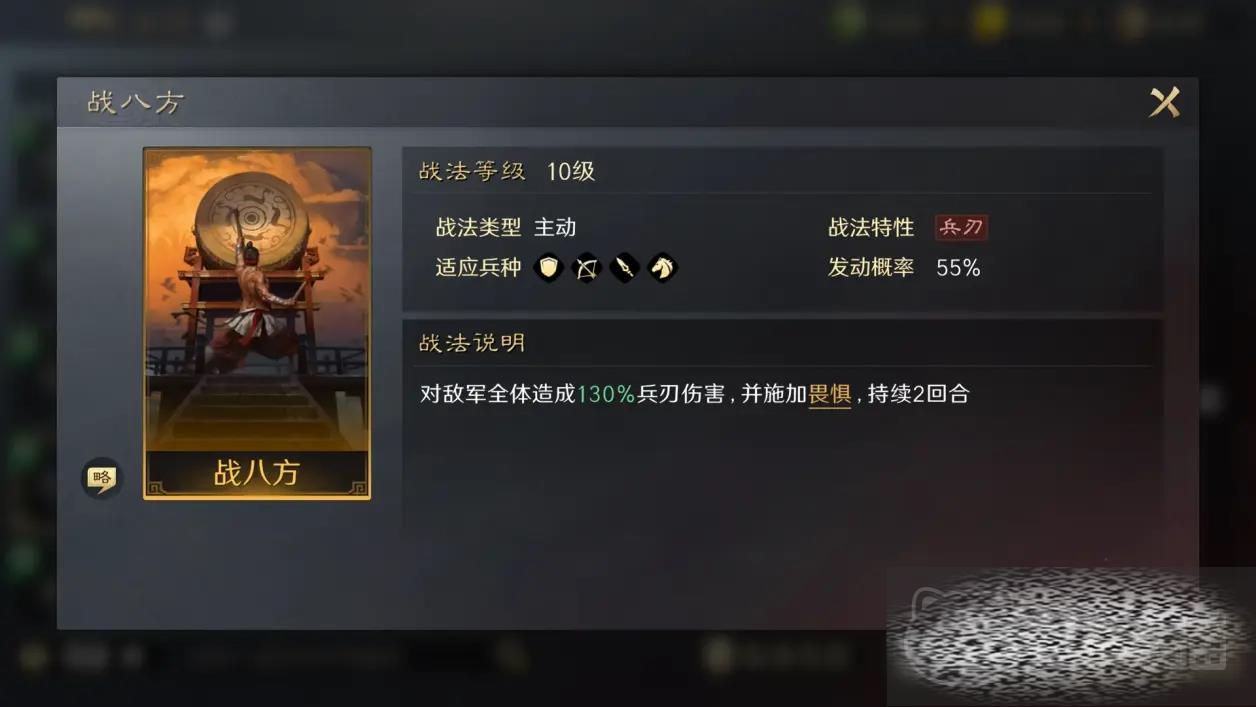This screenshot has width=1256, height=707.
Task: Open the underlined 畏惧 status link
Action: pyautogui.click(x=829, y=394)
